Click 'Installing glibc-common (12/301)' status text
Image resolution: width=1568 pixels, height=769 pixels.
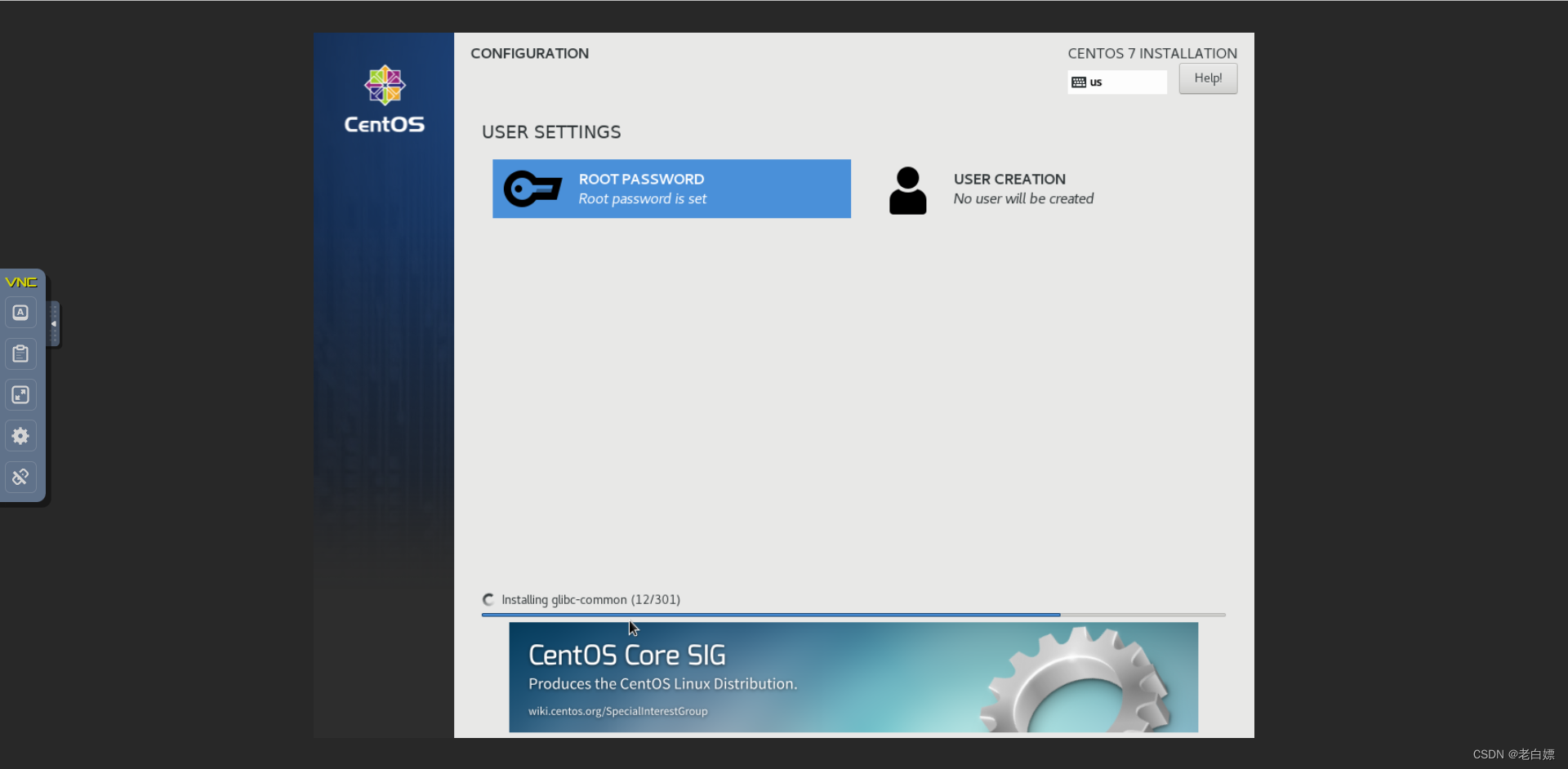(x=590, y=600)
